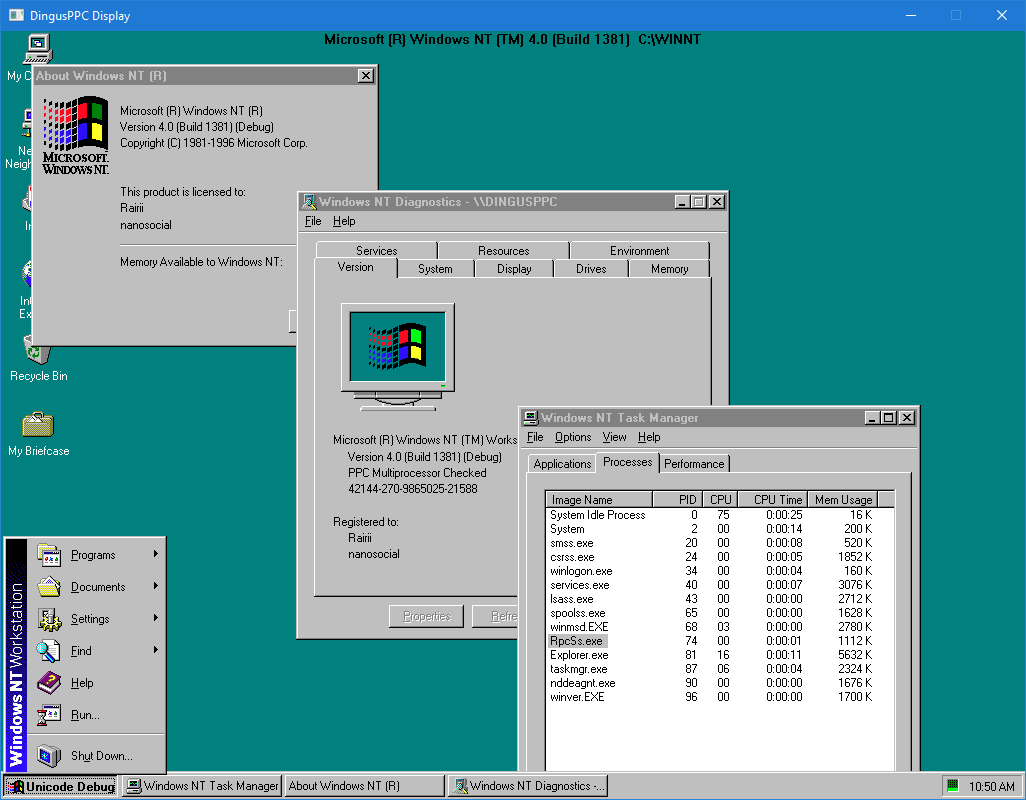
Task: Switch to the Environment tab in Diagnostics
Action: (x=639, y=251)
